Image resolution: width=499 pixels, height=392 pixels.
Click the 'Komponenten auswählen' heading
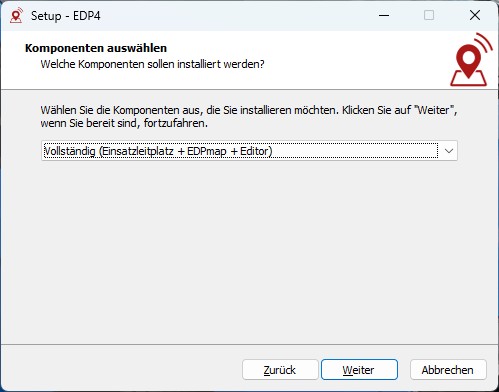point(96,48)
